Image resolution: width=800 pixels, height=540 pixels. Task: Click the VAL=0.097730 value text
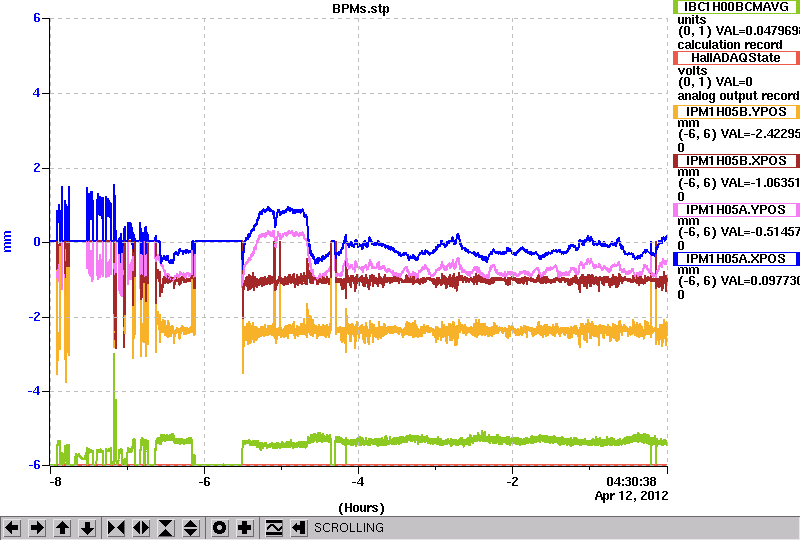(759, 281)
